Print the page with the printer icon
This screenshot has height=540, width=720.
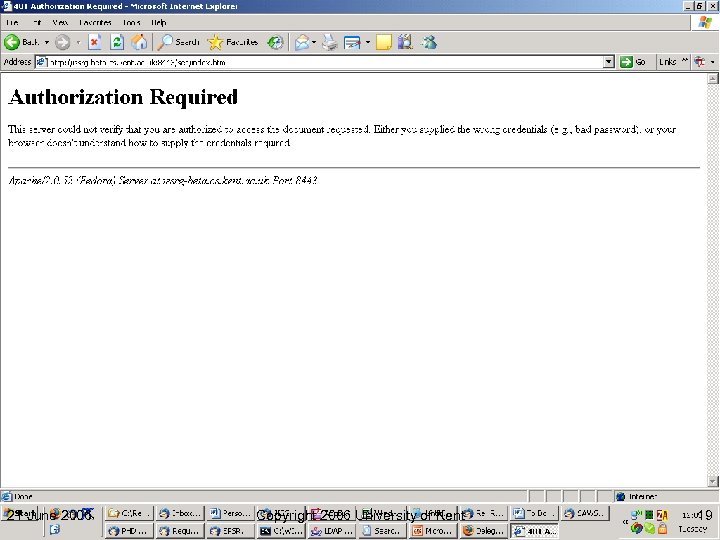(330, 42)
